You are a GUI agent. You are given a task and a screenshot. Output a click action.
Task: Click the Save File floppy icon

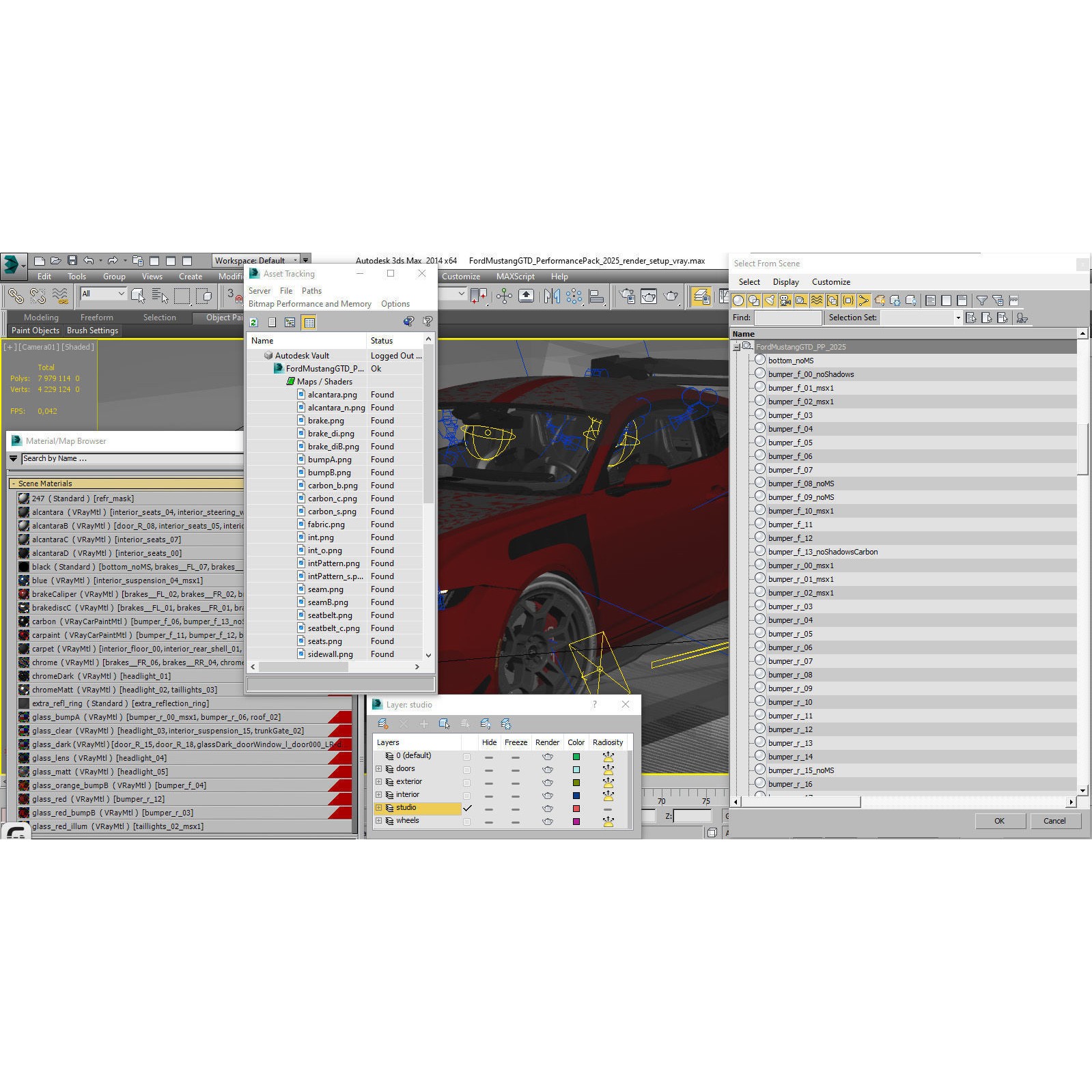(72, 260)
